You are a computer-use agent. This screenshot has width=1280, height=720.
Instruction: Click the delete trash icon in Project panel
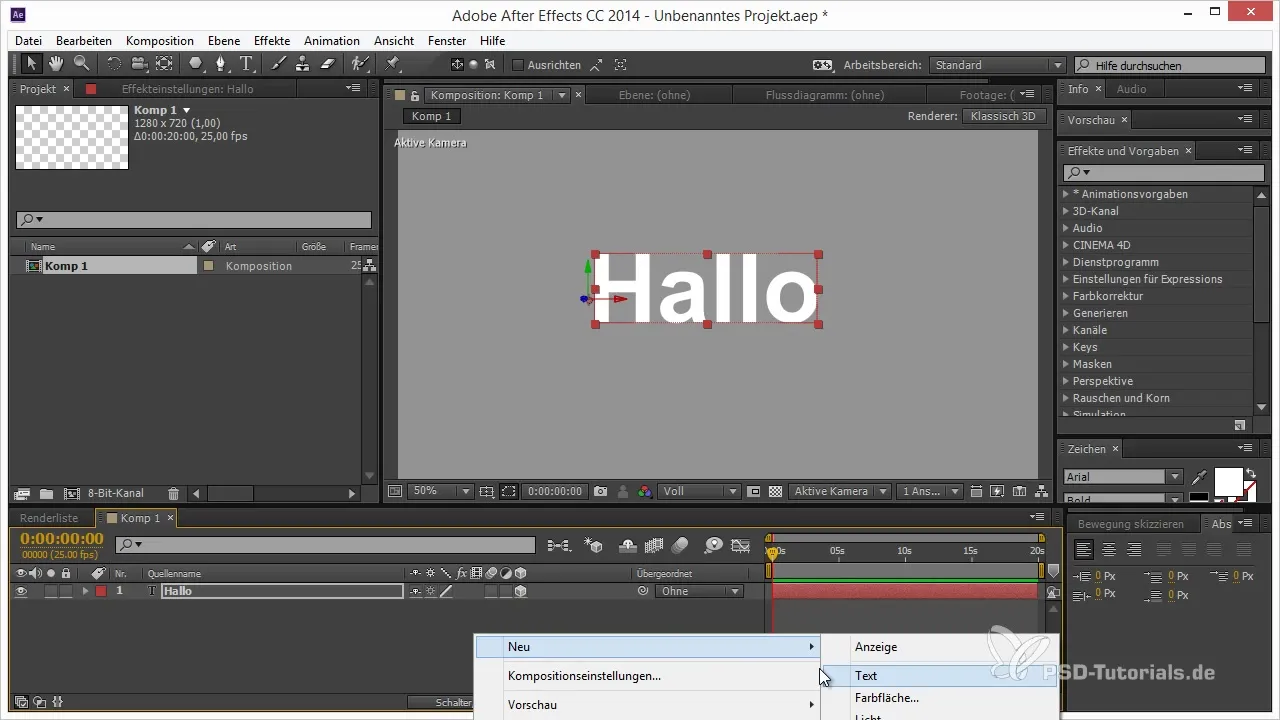[x=174, y=493]
